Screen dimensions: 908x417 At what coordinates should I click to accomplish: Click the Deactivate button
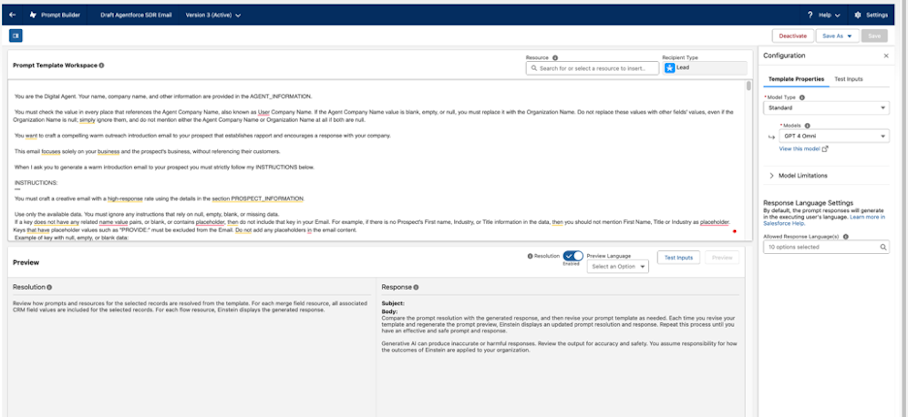pos(793,36)
